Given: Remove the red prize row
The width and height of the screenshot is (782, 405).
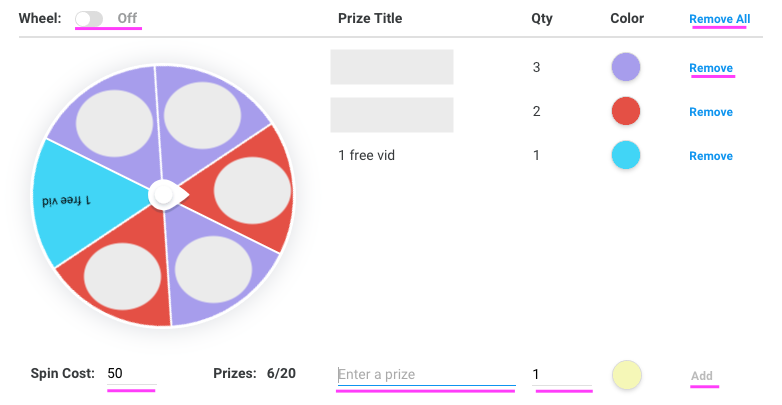Looking at the screenshot, I should click(711, 112).
